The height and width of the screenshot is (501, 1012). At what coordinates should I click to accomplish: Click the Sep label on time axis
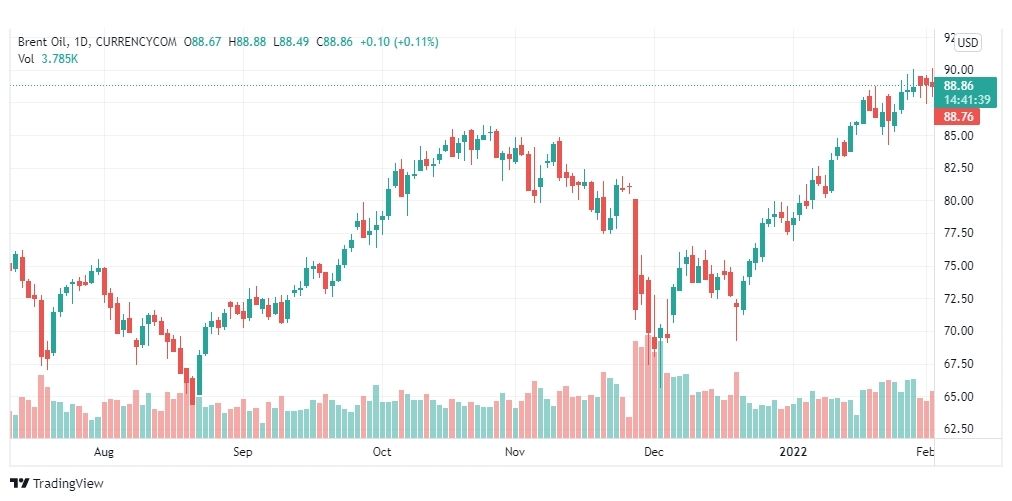pyautogui.click(x=243, y=452)
